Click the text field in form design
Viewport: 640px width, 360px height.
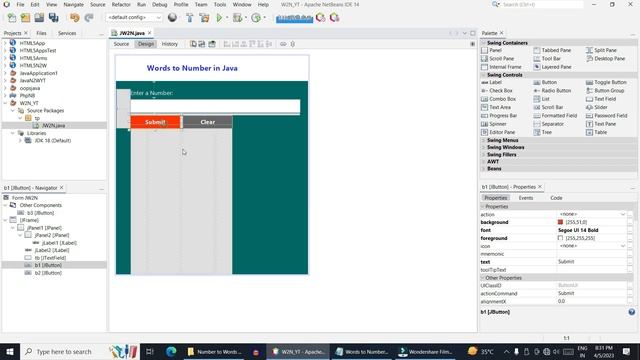pyautogui.click(x=215, y=106)
